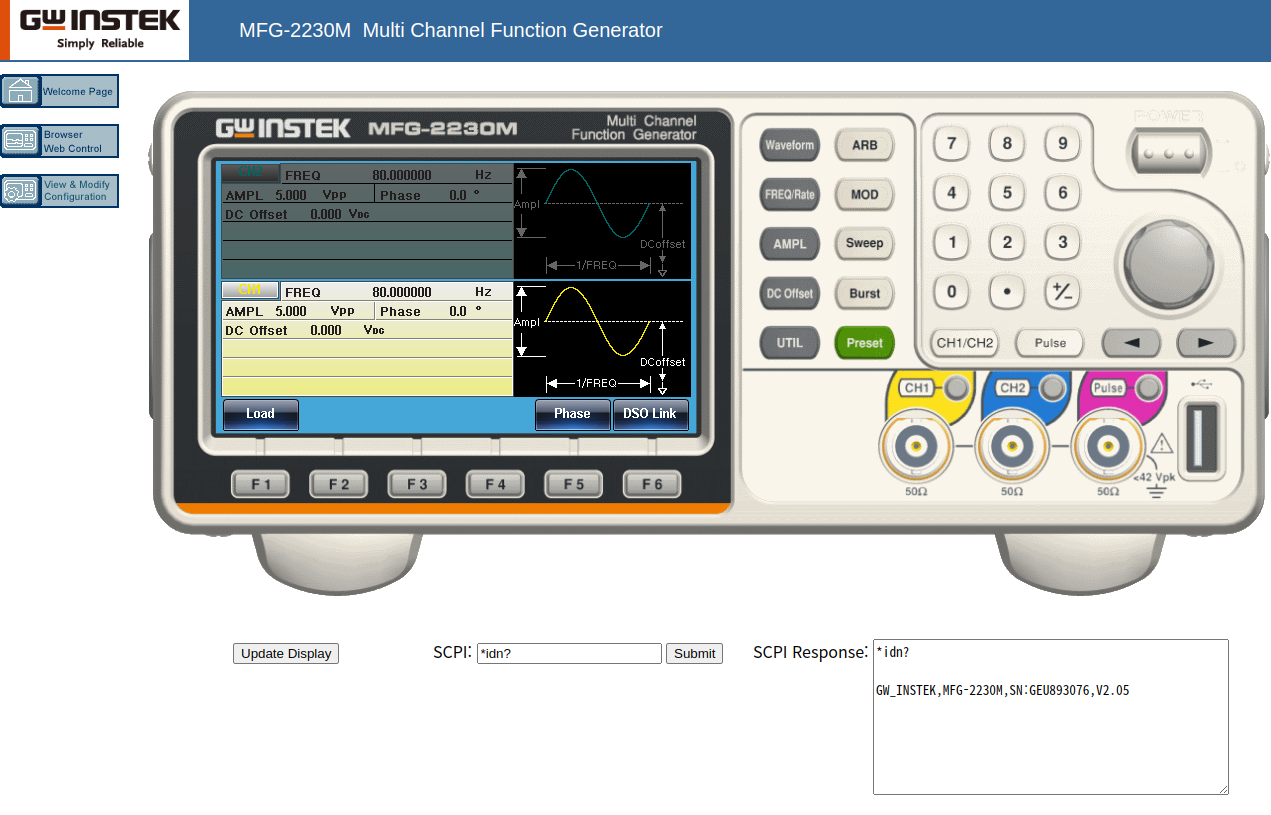Click the DC Offset key
This screenshot has width=1271, height=815.
pos(789,293)
